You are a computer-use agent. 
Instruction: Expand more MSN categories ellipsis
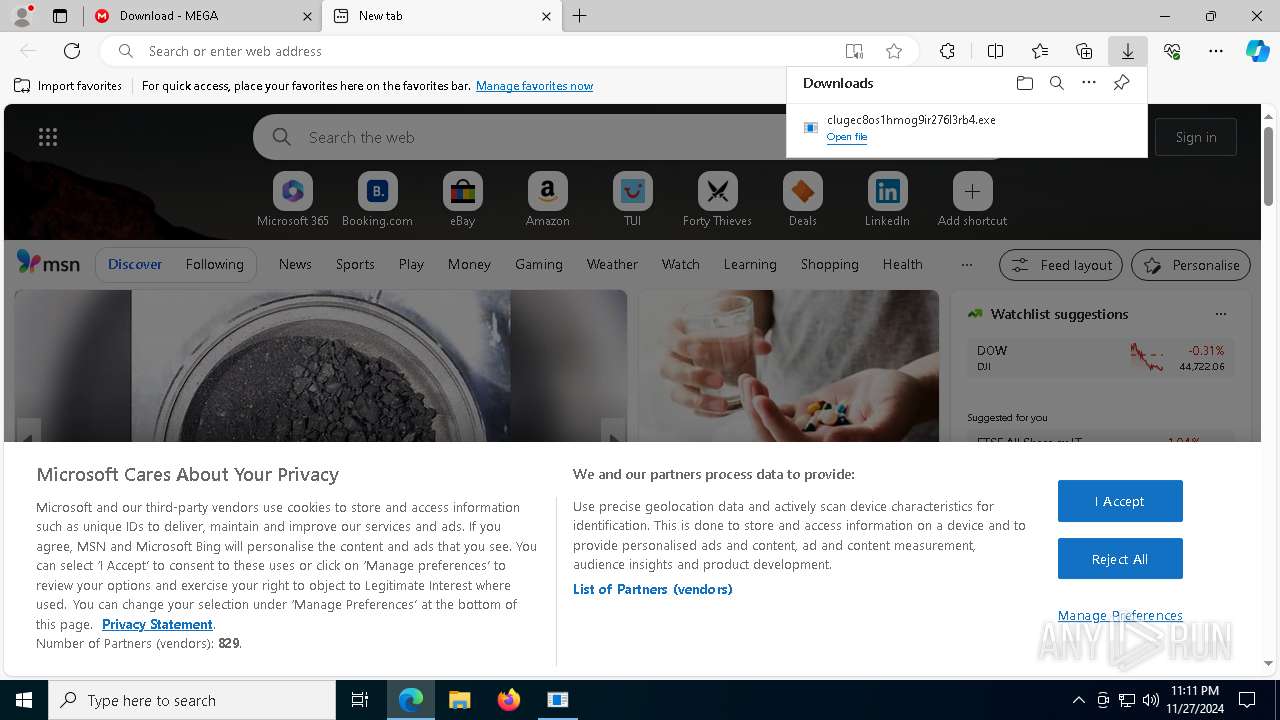[x=966, y=264]
